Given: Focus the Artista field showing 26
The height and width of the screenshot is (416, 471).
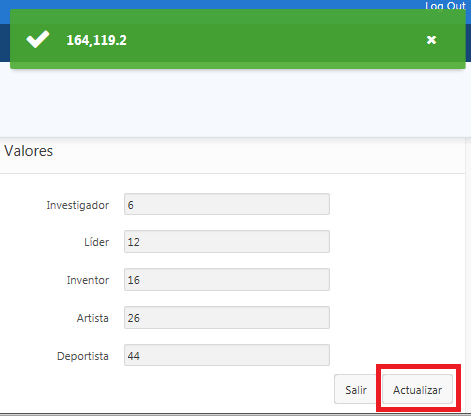Looking at the screenshot, I should (x=227, y=318).
